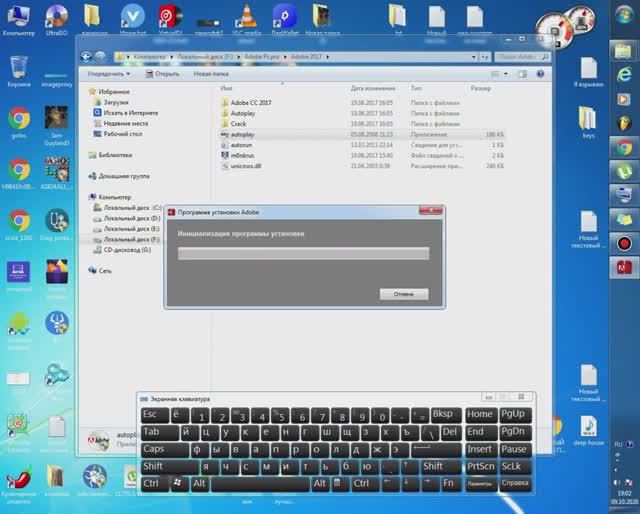Click the system clock in the tray
The image size is (640, 514).
point(624,497)
